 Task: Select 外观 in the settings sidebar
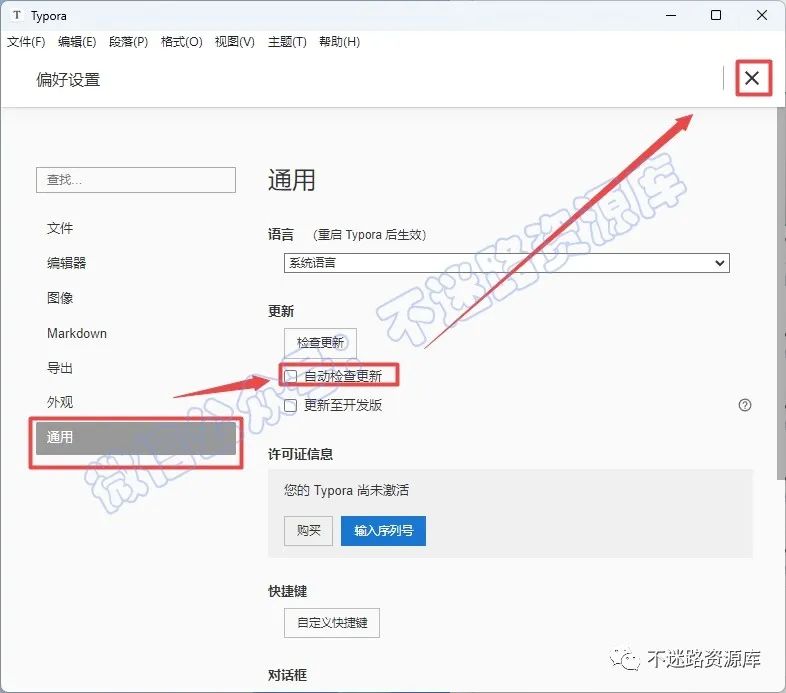[x=136, y=402]
